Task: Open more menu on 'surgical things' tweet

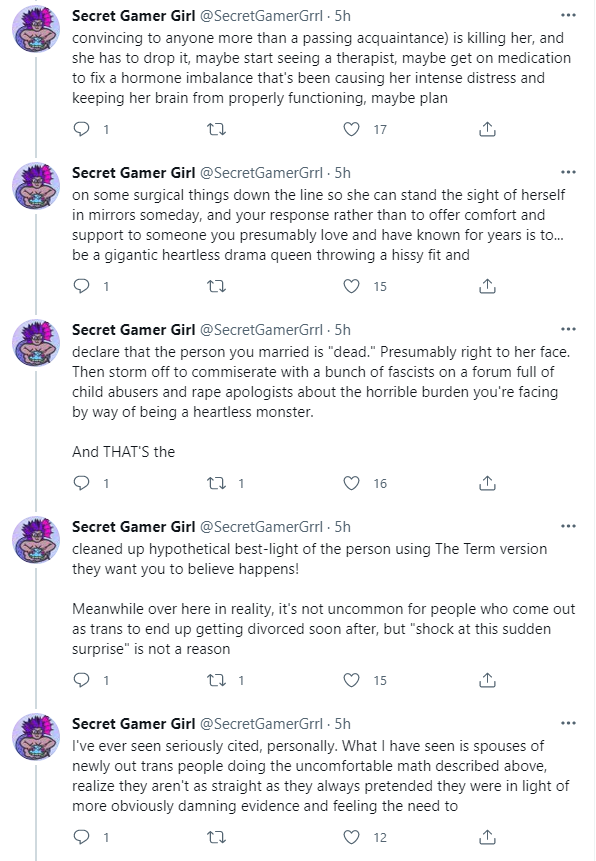Action: point(568,172)
